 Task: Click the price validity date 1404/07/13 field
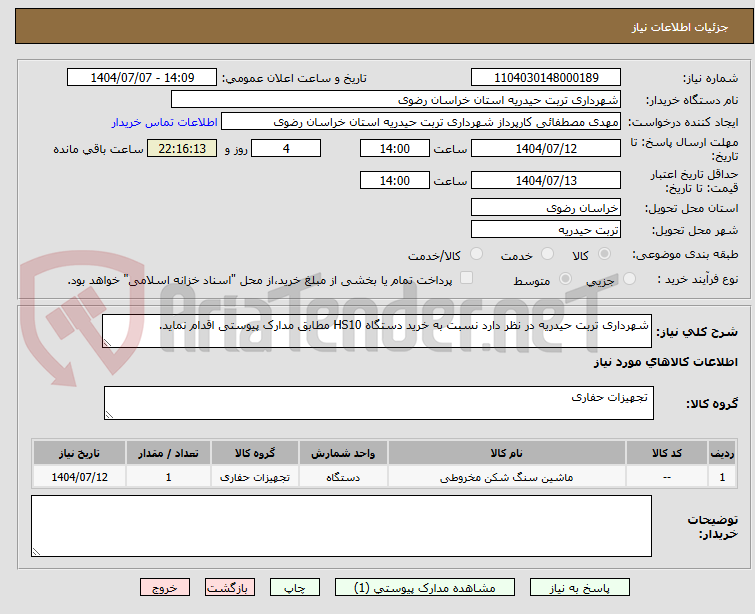click(x=546, y=181)
